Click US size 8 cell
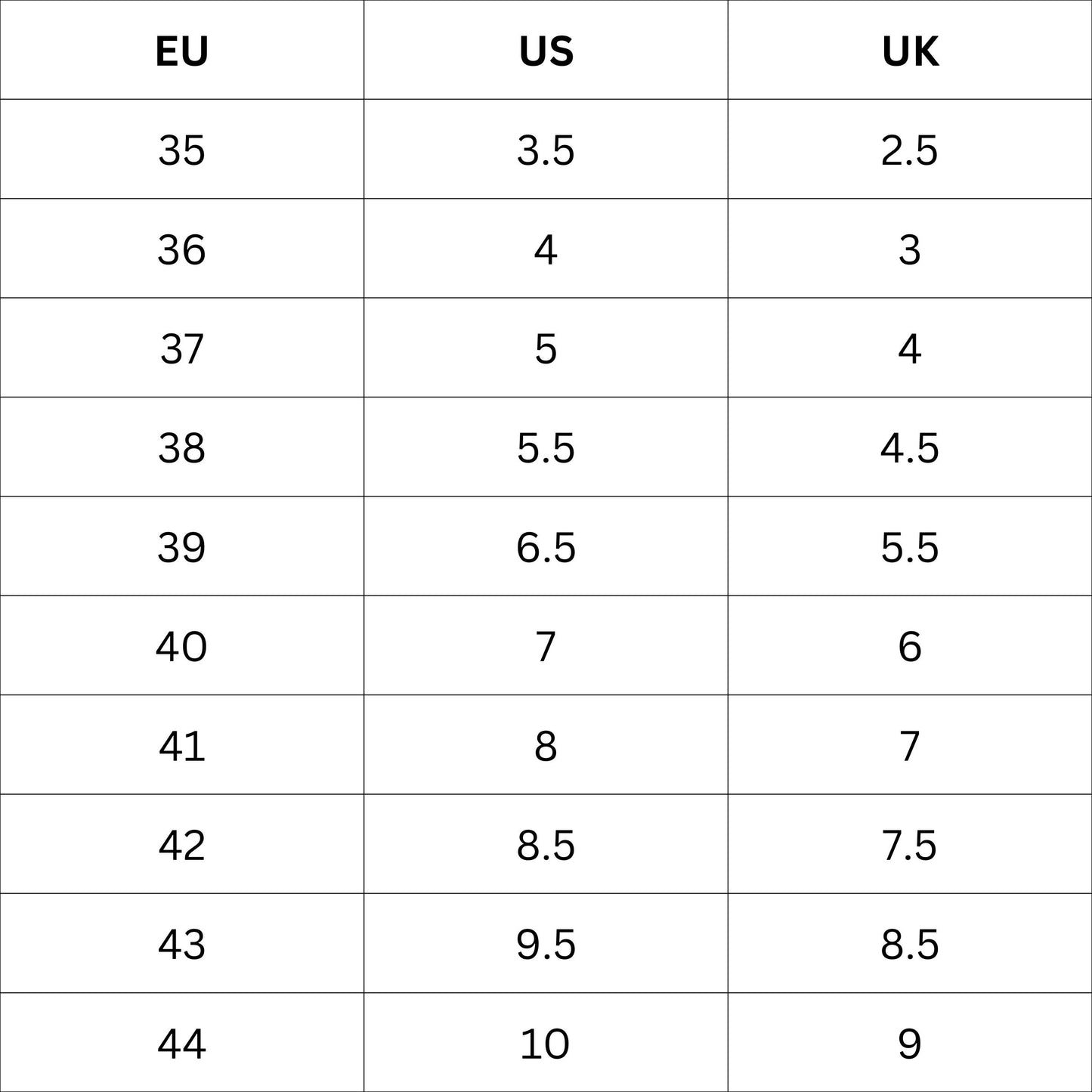The width and height of the screenshot is (1092, 1092). (546, 746)
